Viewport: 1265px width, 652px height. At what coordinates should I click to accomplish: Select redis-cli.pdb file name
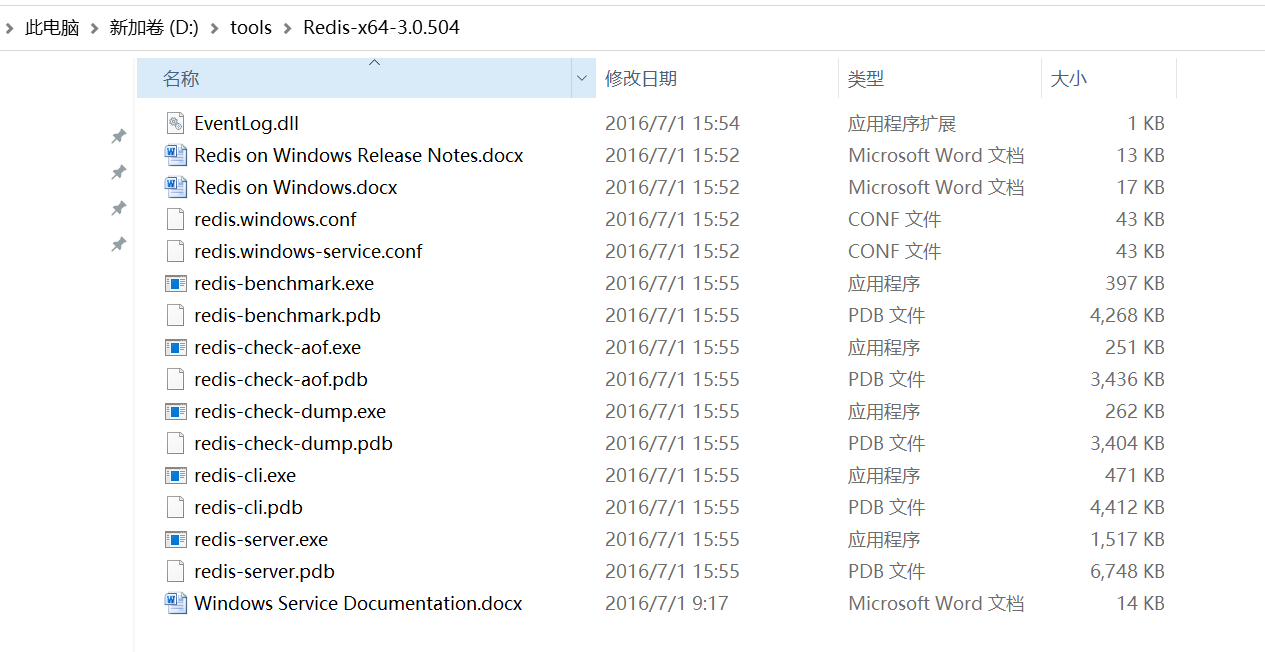(x=248, y=507)
